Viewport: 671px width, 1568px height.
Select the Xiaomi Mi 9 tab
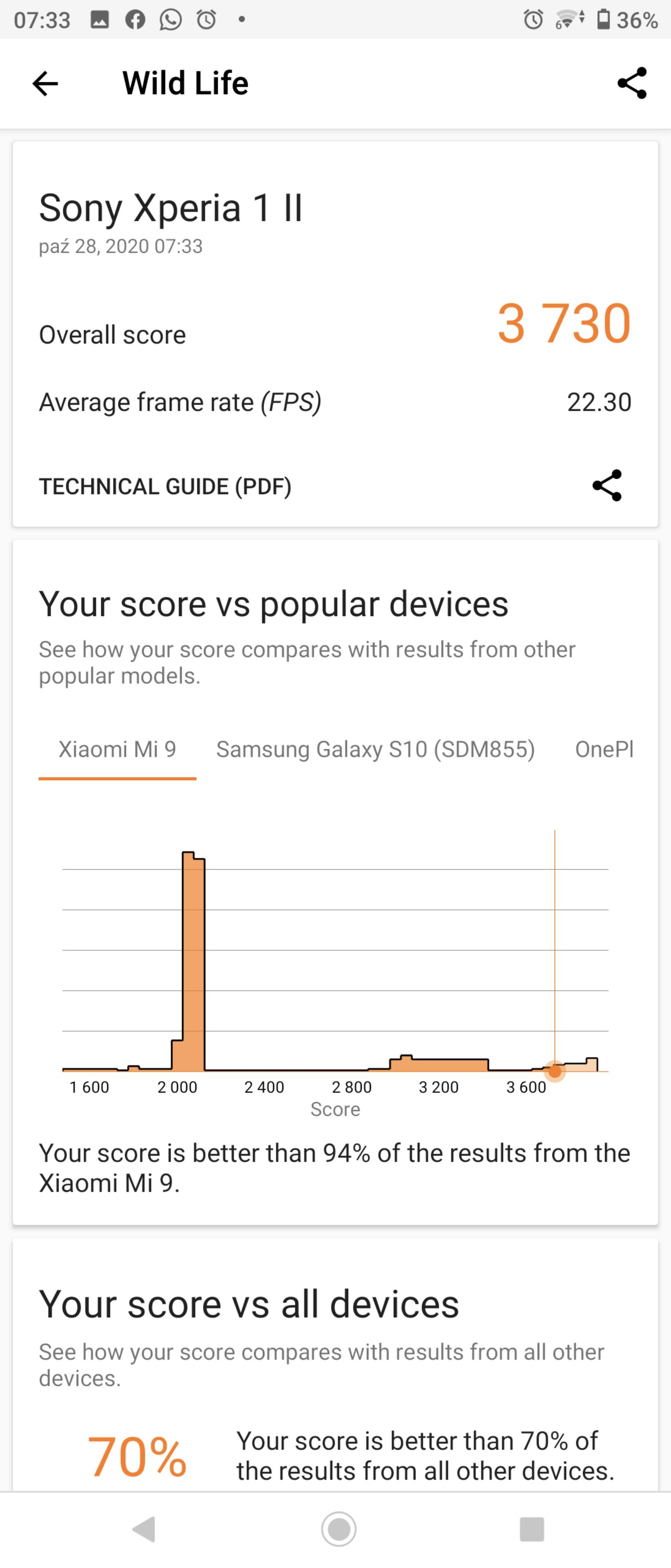[x=118, y=749]
